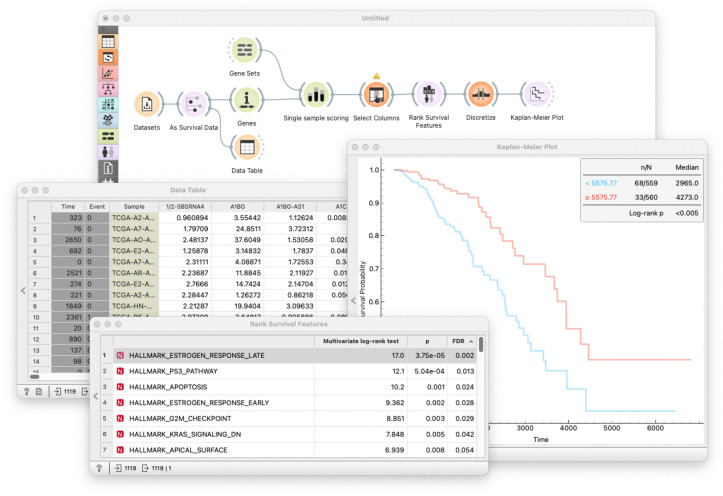This screenshot has height=496, width=723.
Task: Open the Discretize widget node
Action: (481, 94)
